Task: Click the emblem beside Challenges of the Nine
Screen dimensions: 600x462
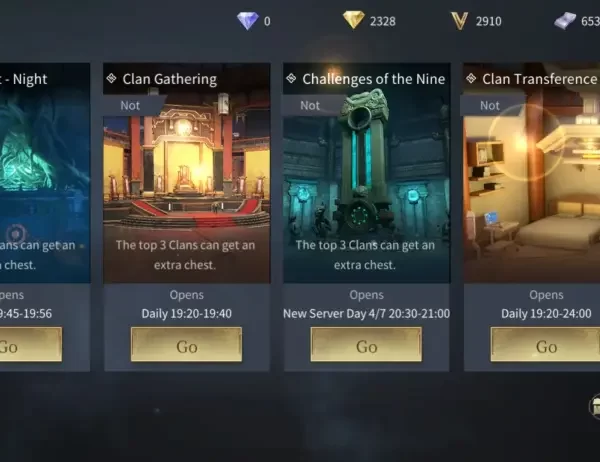Action: click(291, 78)
